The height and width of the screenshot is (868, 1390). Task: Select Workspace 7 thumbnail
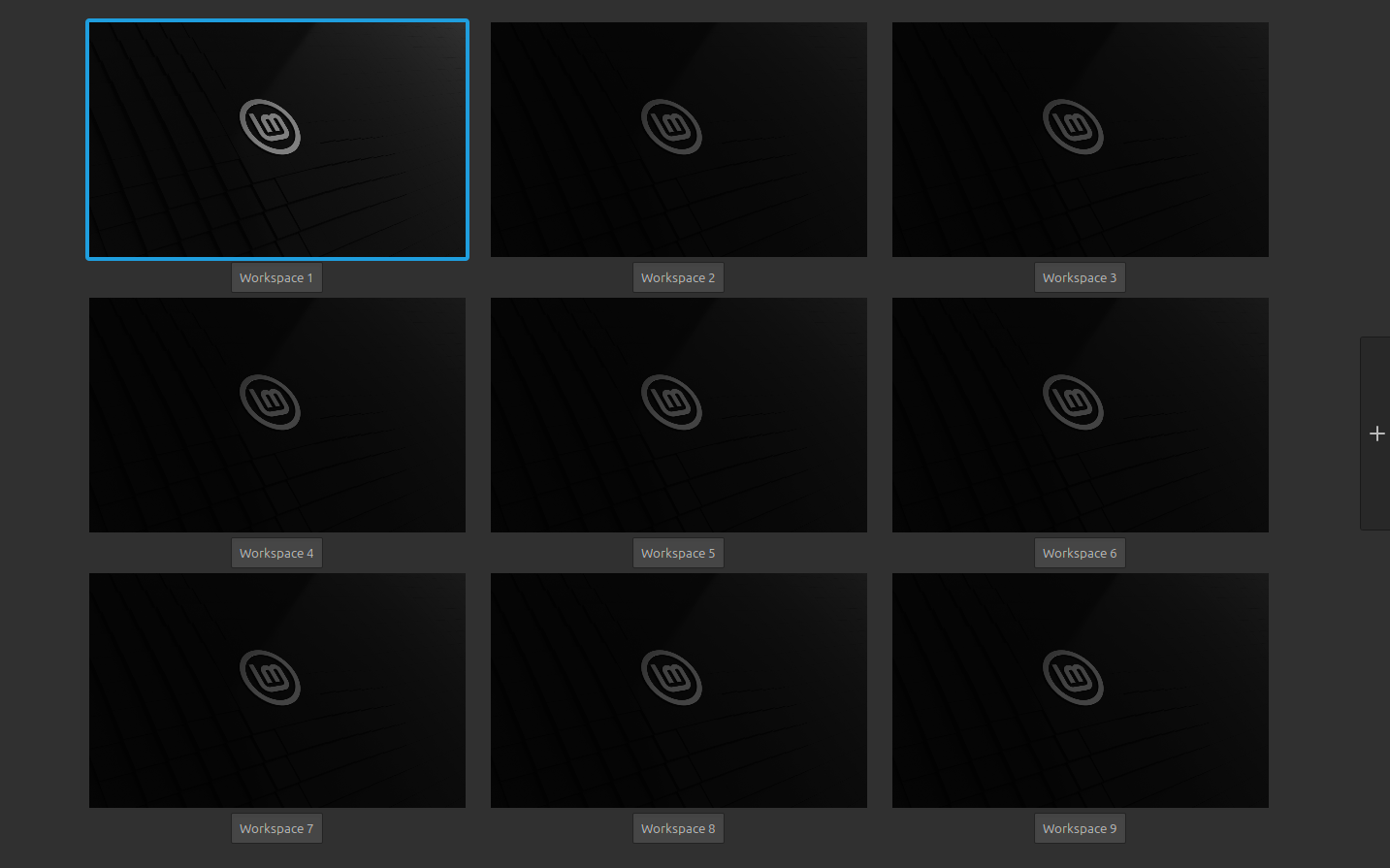pos(276,690)
